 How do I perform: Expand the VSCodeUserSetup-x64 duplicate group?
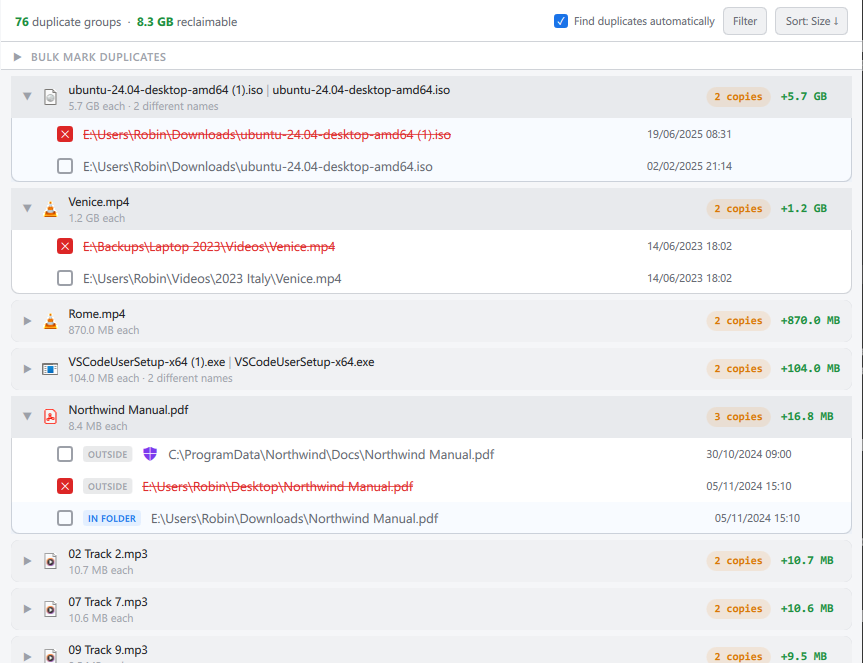pos(27,369)
